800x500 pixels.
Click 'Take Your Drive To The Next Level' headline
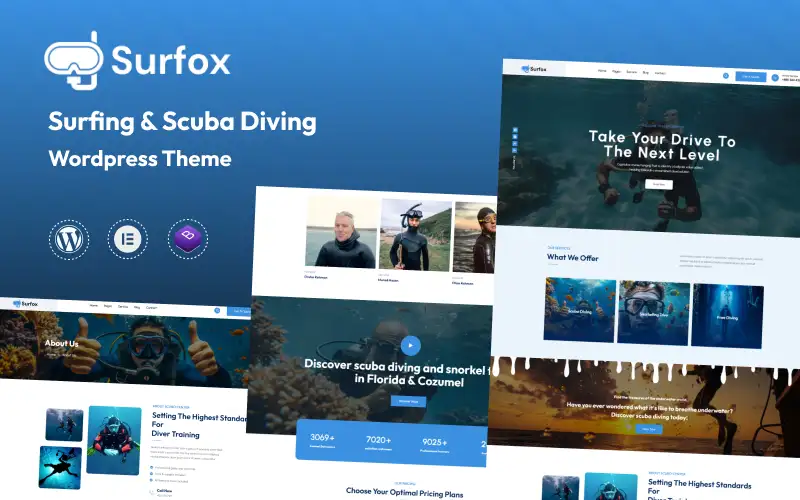(x=662, y=145)
